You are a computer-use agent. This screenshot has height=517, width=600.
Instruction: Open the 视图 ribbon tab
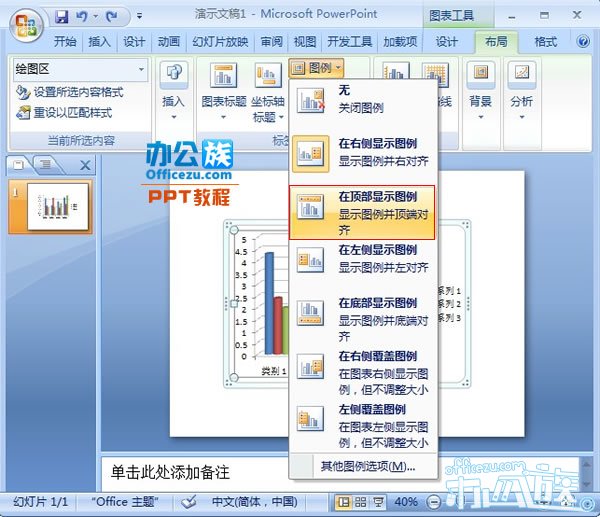[305, 41]
